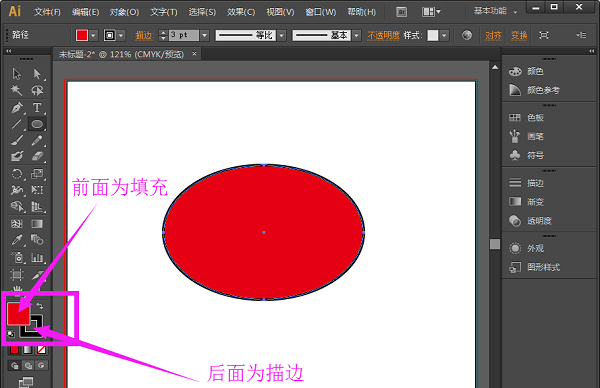This screenshot has height=388, width=600.
Task: Select the Eraser tool
Action: tap(37, 157)
